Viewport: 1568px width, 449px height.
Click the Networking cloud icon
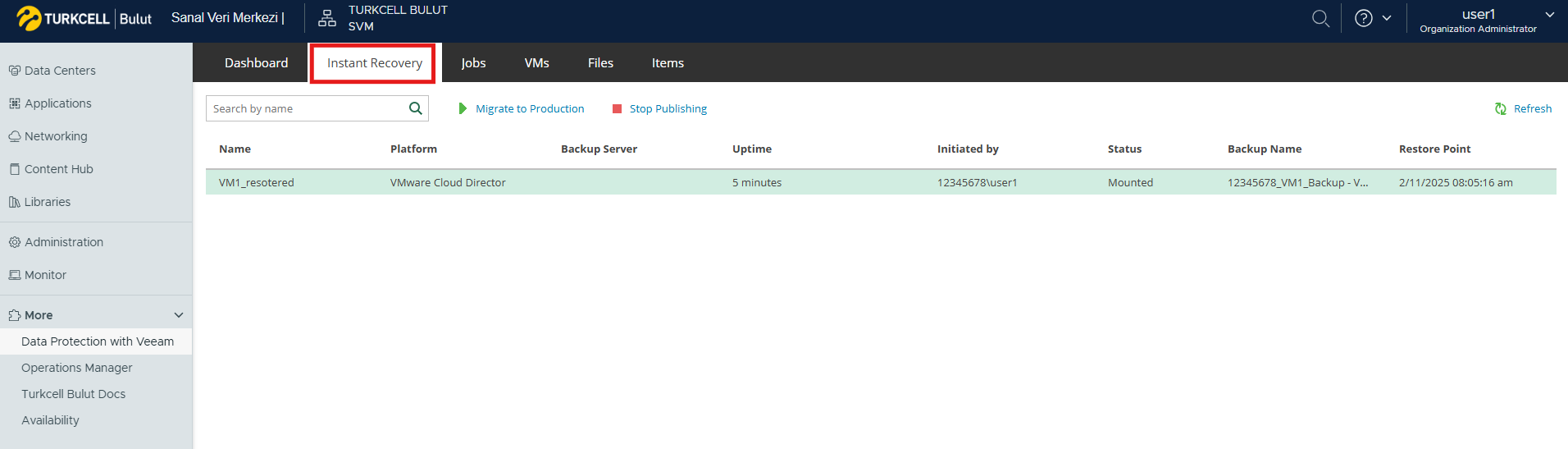click(14, 136)
